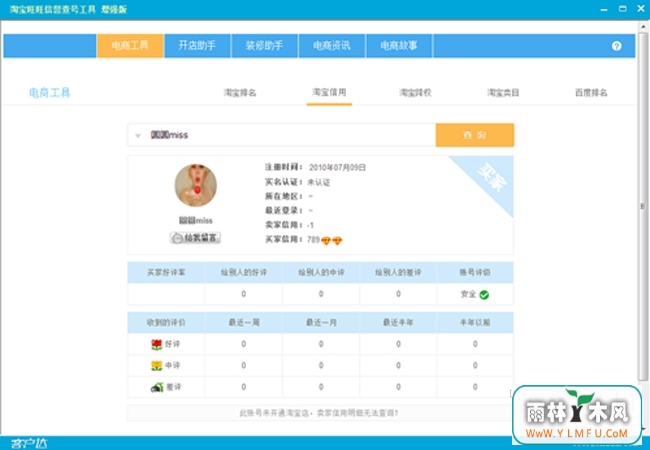Click the 最近半年 column header
This screenshot has width=650, height=450.
398,322
